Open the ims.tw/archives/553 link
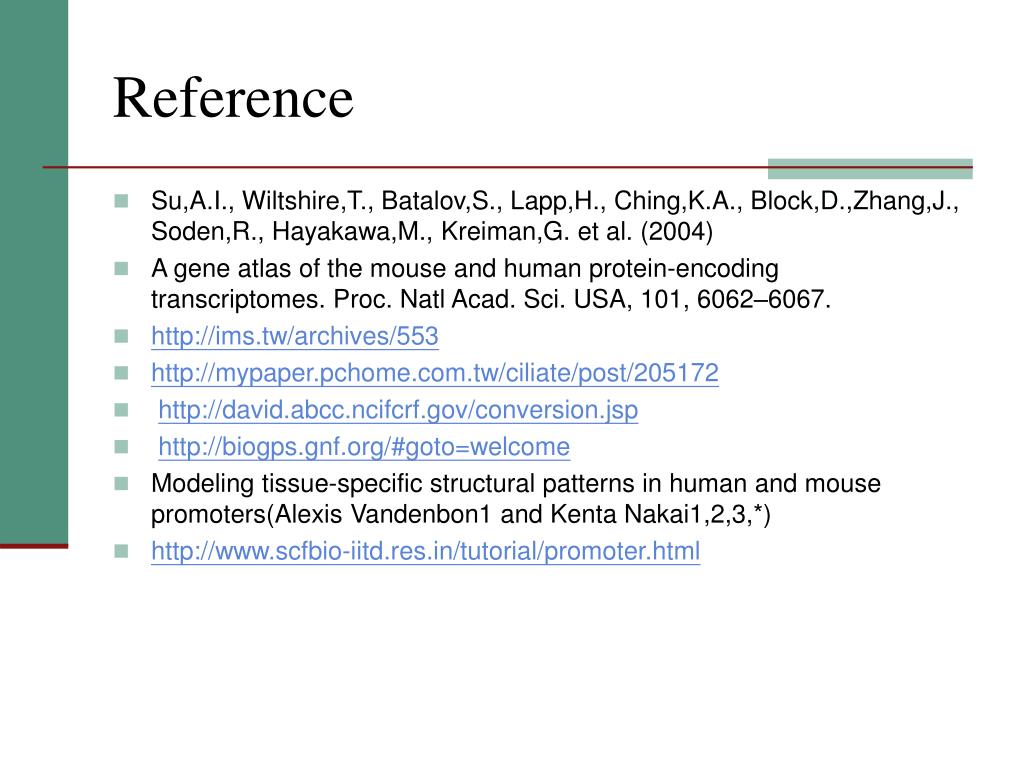Image resolution: width=1024 pixels, height=768 pixels. (295, 336)
